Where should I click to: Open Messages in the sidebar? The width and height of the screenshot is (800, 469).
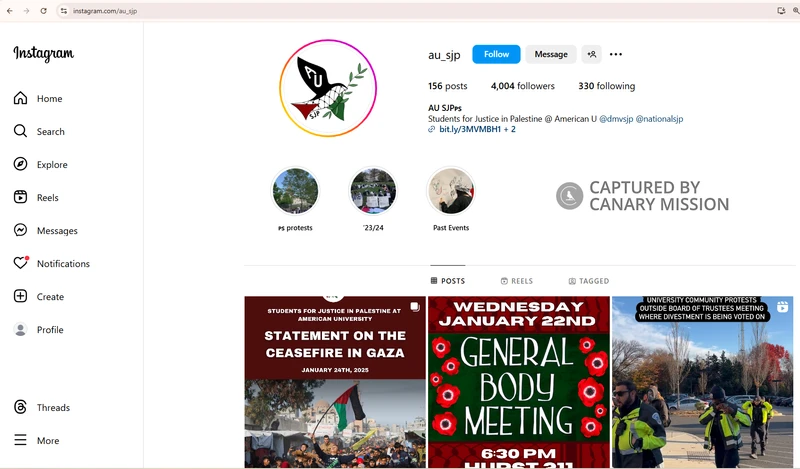click(x=46, y=230)
